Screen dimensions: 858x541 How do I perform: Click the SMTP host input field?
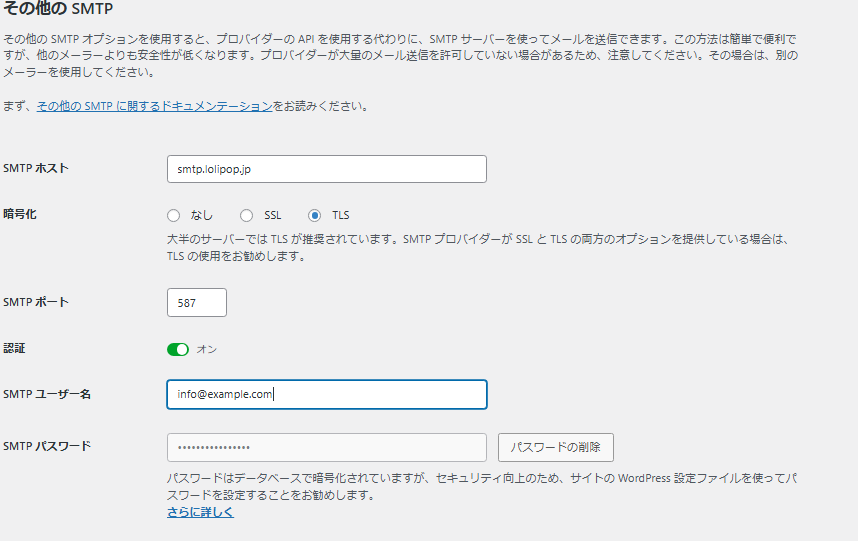point(326,169)
